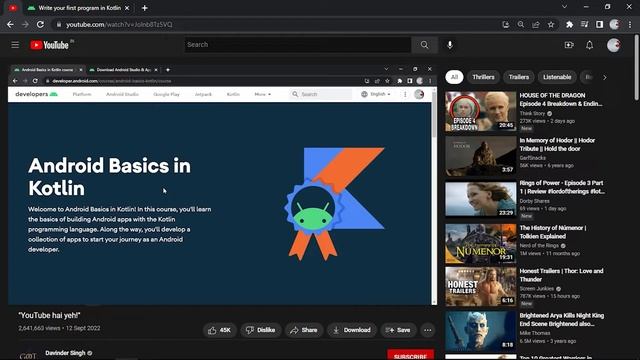This screenshot has width=640, height=360.
Task: Open the YouTube hamburger guide menu
Action: pos(15,44)
